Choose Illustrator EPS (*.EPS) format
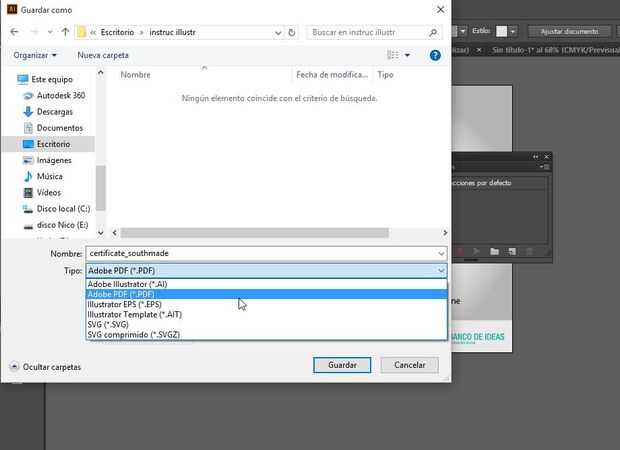This screenshot has width=620, height=450. (x=267, y=304)
